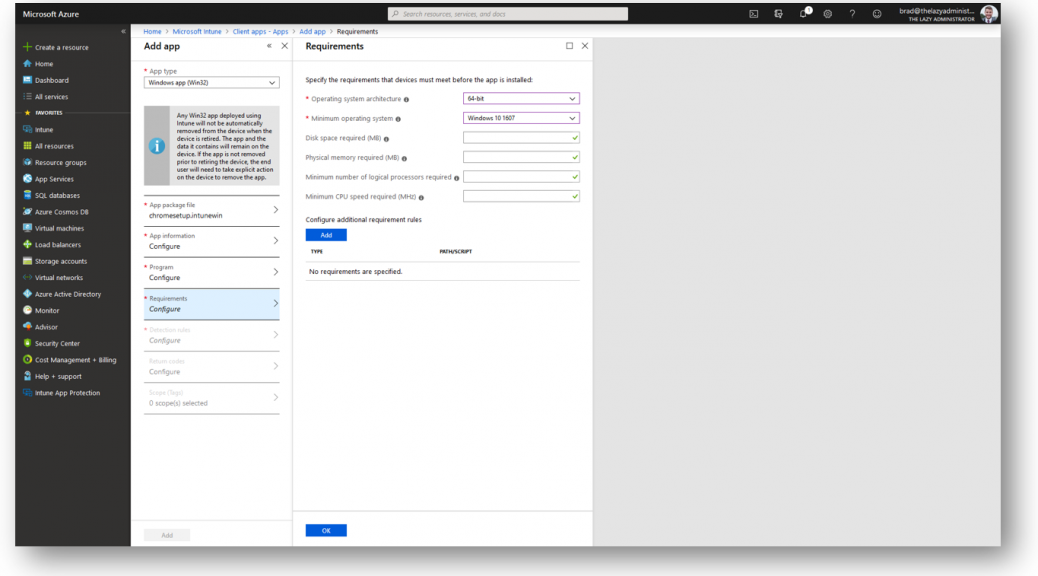1038x576 pixels.
Task: Maximize the Requirements blade
Action: [x=569, y=46]
